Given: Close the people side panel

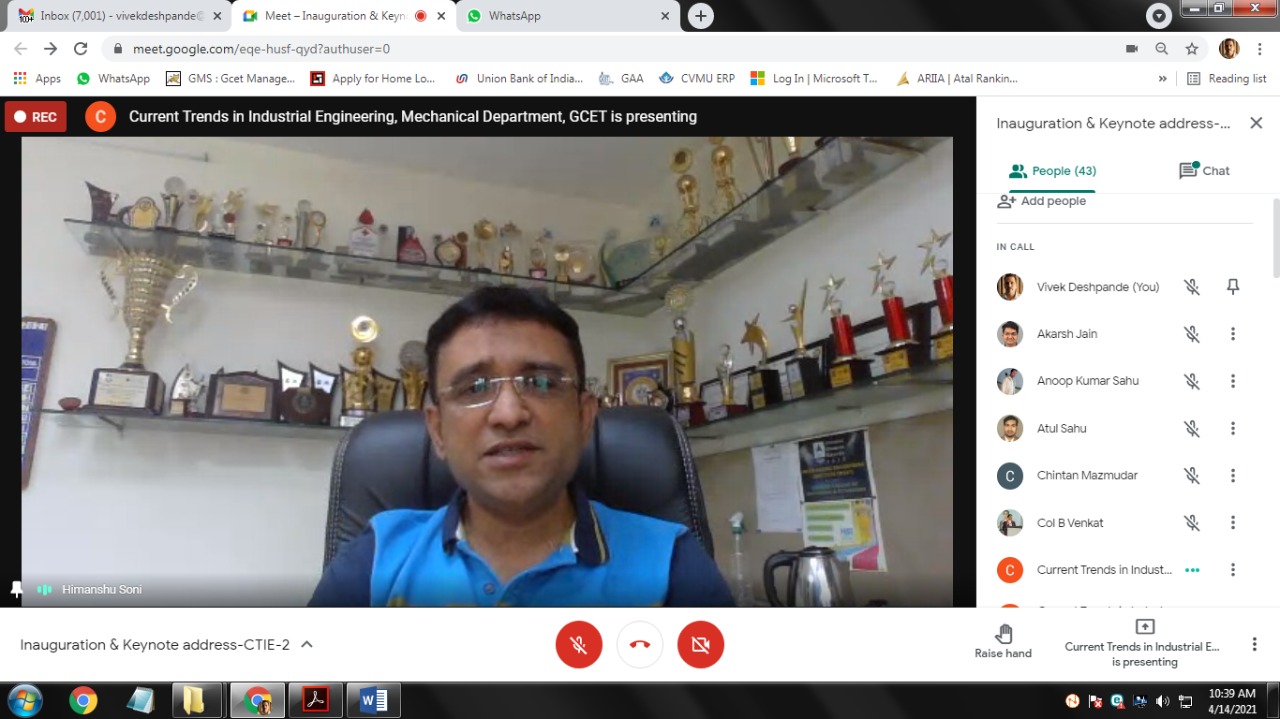Looking at the screenshot, I should (x=1256, y=123).
